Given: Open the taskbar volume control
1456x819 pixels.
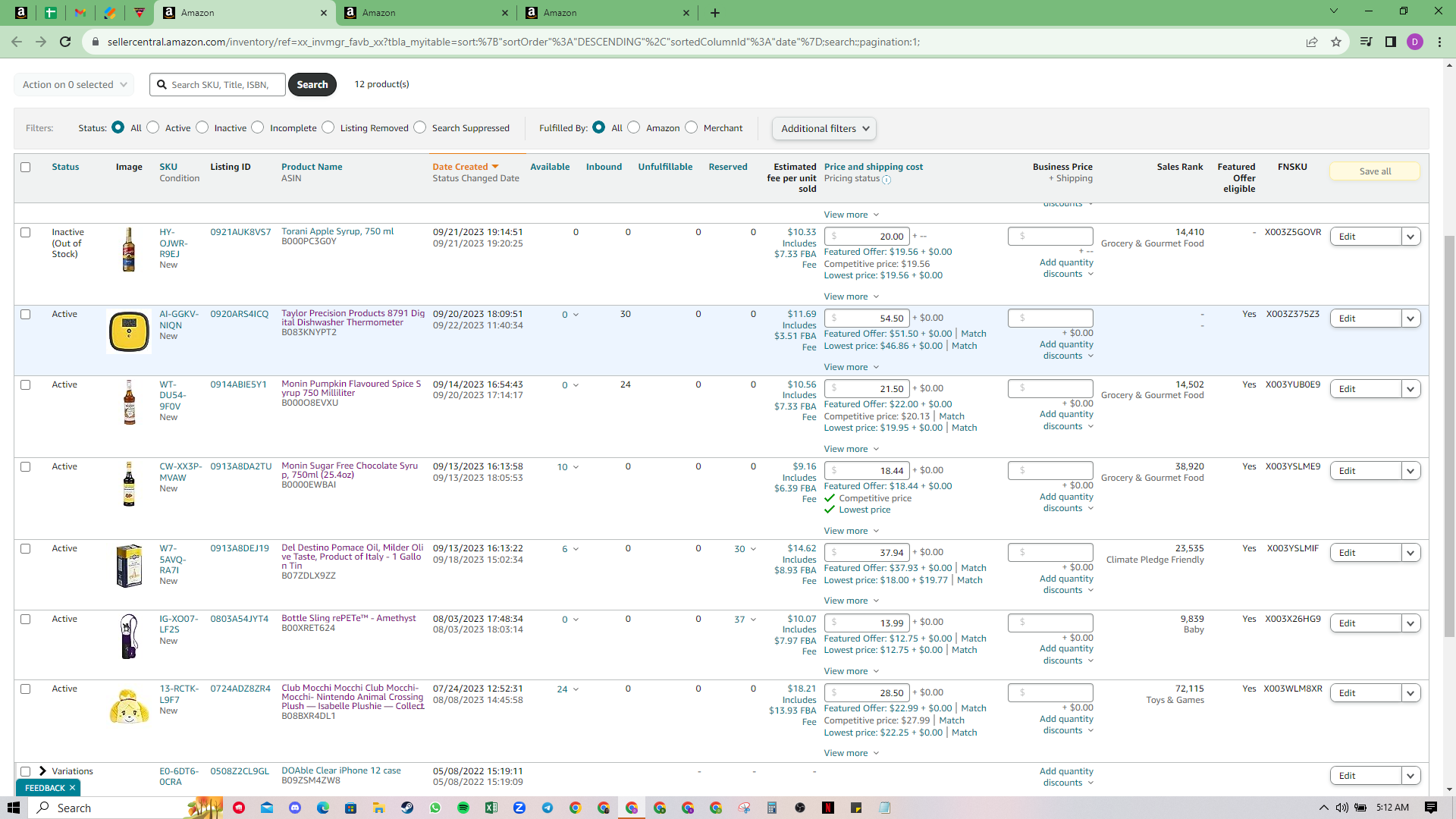Looking at the screenshot, I should [x=1341, y=808].
